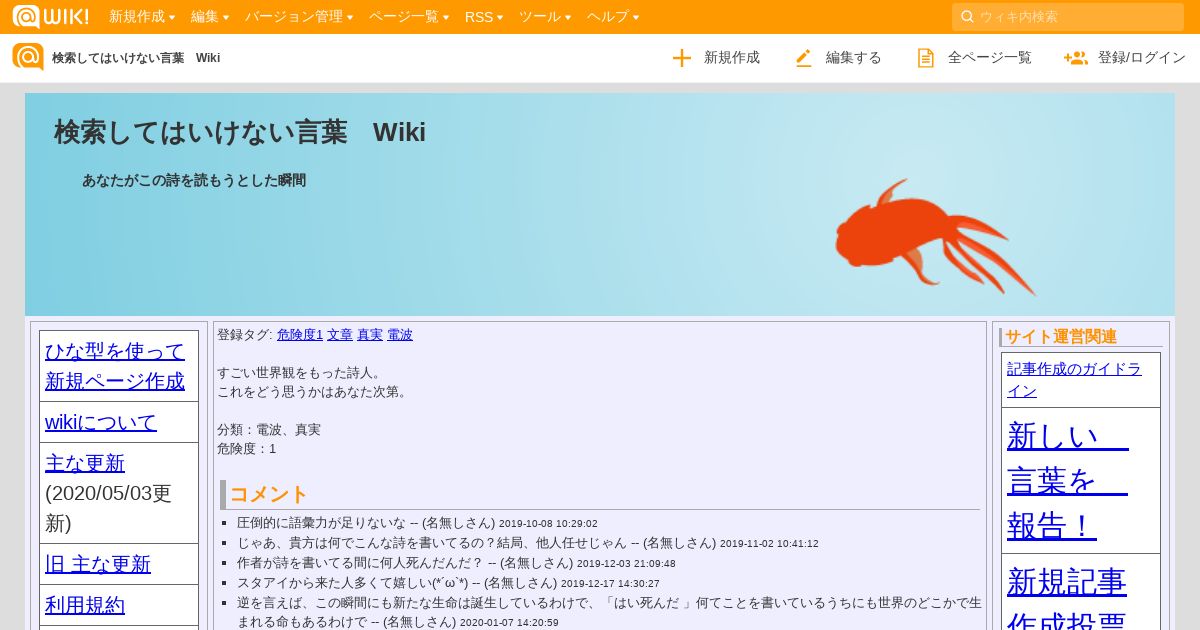Click the line すごい世界観をもった詩人。
The width and height of the screenshot is (1200, 630).
300,373
